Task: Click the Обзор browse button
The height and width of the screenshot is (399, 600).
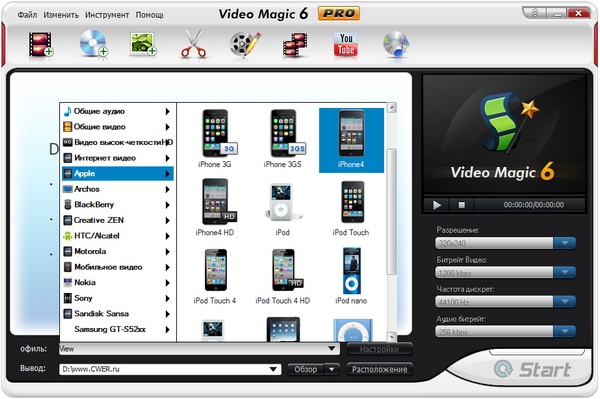Action: point(306,370)
